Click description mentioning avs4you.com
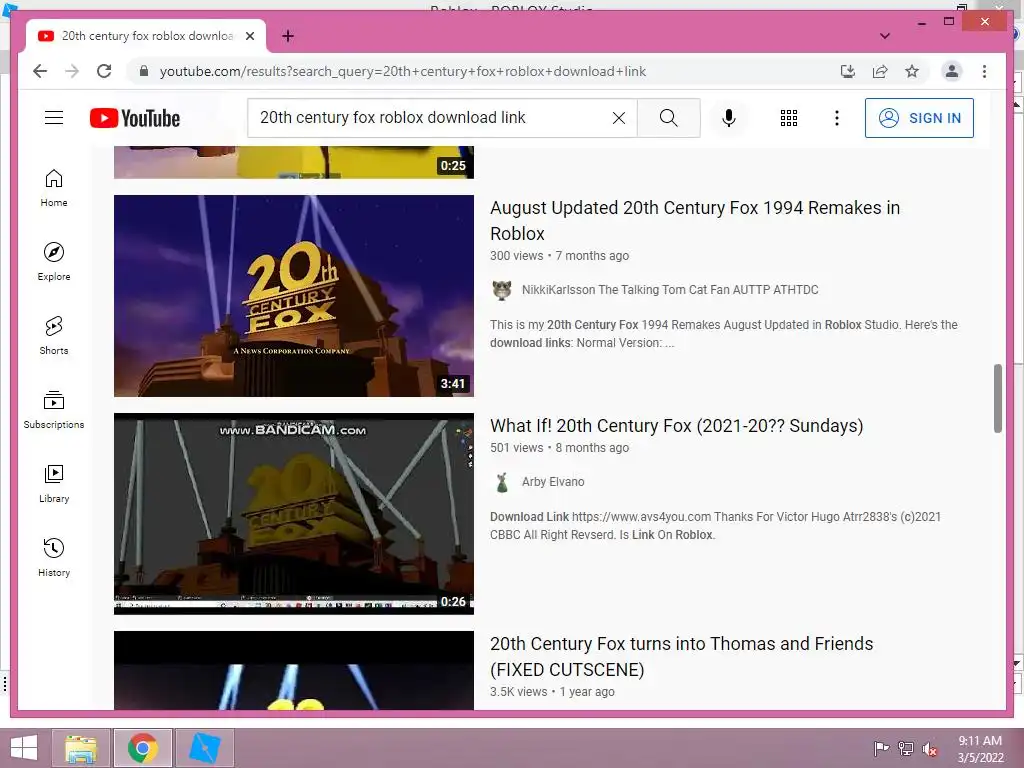 (x=715, y=526)
